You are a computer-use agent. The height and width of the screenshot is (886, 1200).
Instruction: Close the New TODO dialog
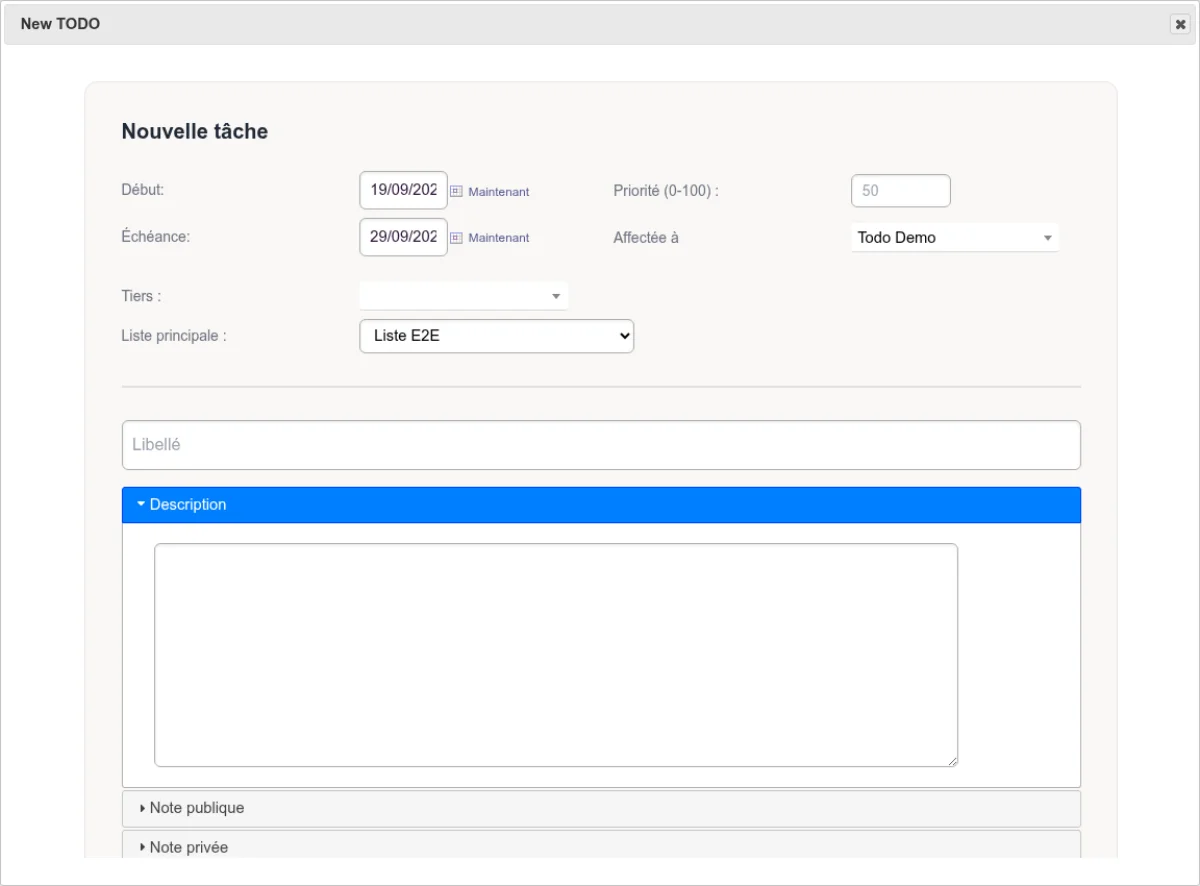[1180, 24]
